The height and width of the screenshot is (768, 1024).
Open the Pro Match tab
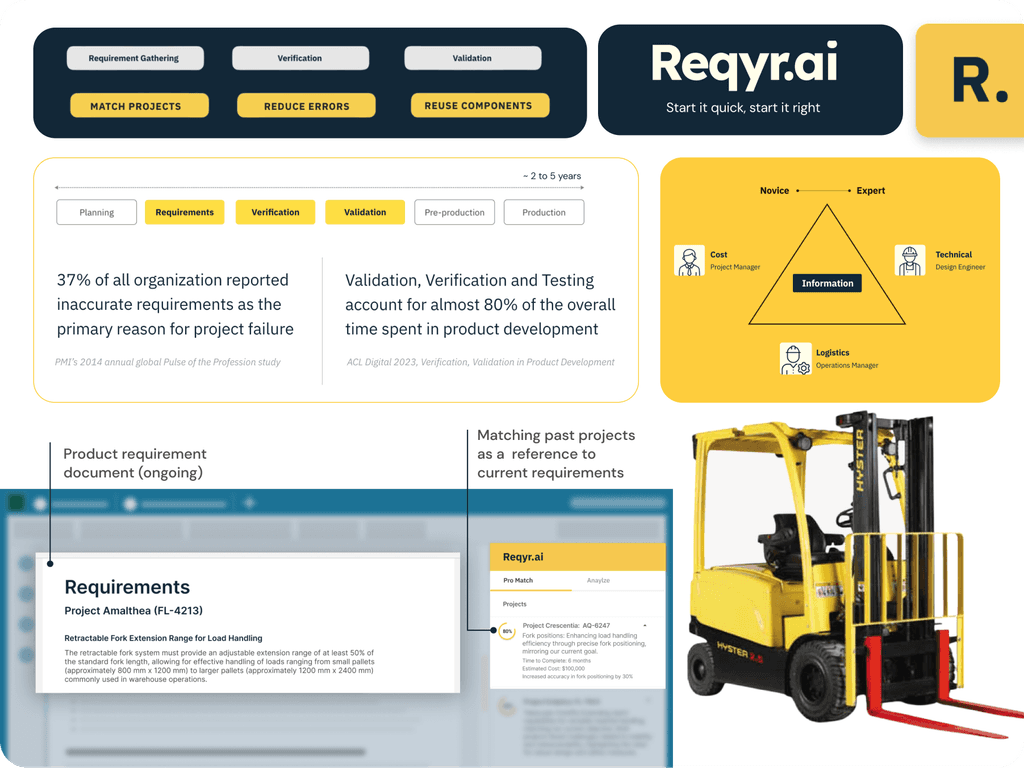(x=518, y=580)
